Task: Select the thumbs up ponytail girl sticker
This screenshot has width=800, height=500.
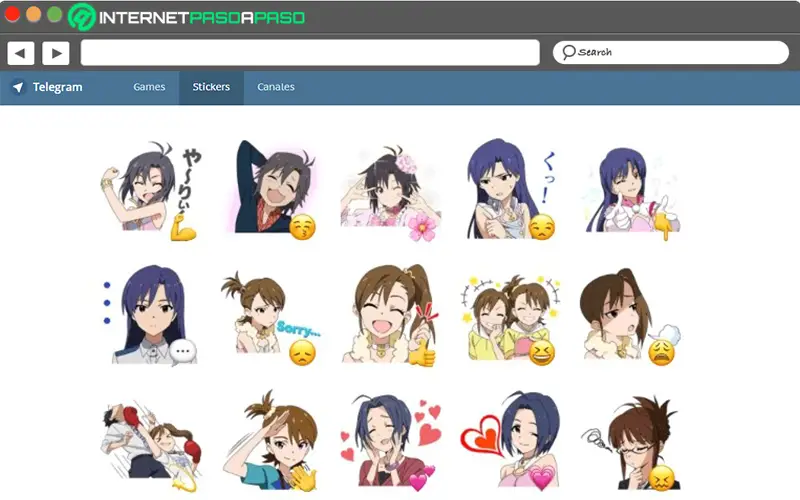Action: point(390,315)
